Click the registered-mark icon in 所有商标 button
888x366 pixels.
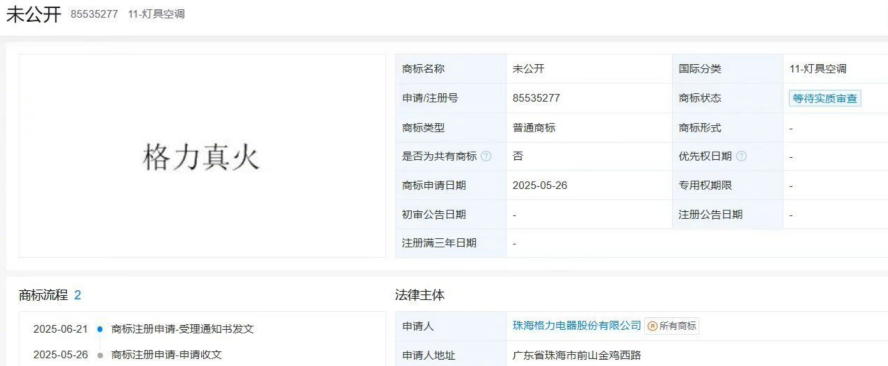(x=652, y=326)
